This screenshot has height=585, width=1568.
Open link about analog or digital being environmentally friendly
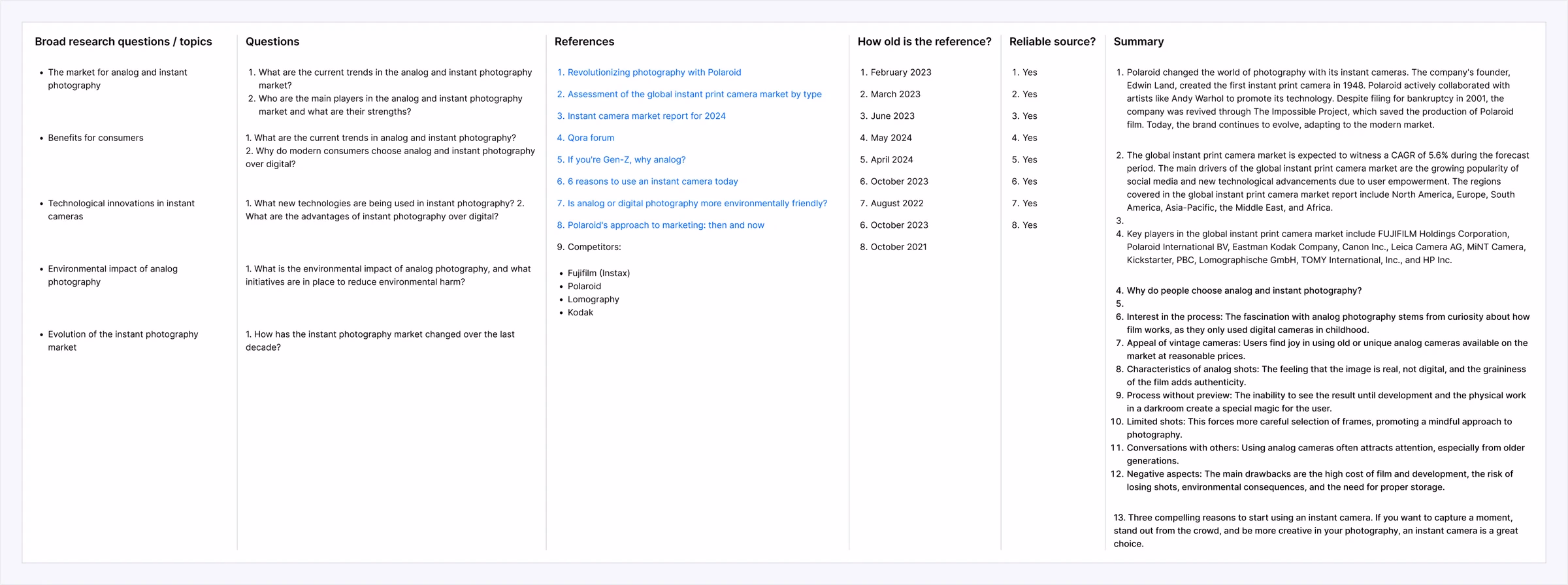(x=697, y=204)
